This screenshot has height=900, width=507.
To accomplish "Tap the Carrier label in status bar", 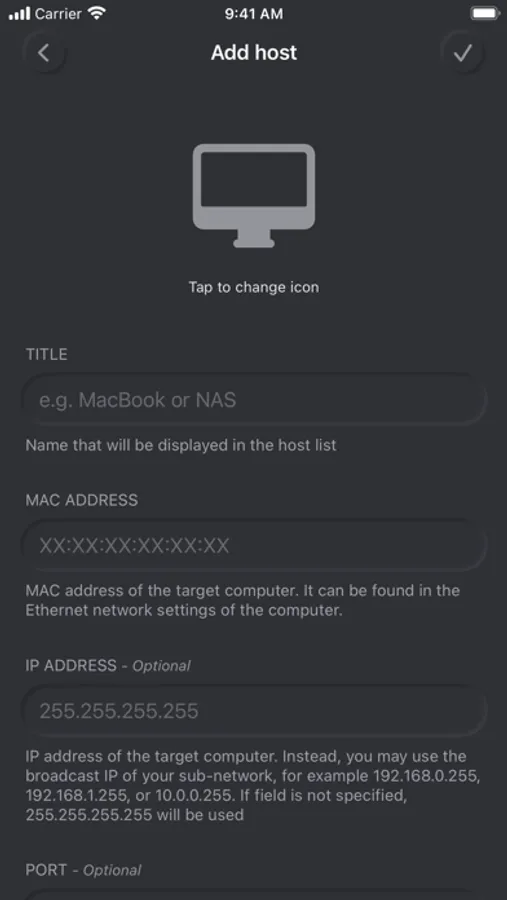I will pos(58,14).
